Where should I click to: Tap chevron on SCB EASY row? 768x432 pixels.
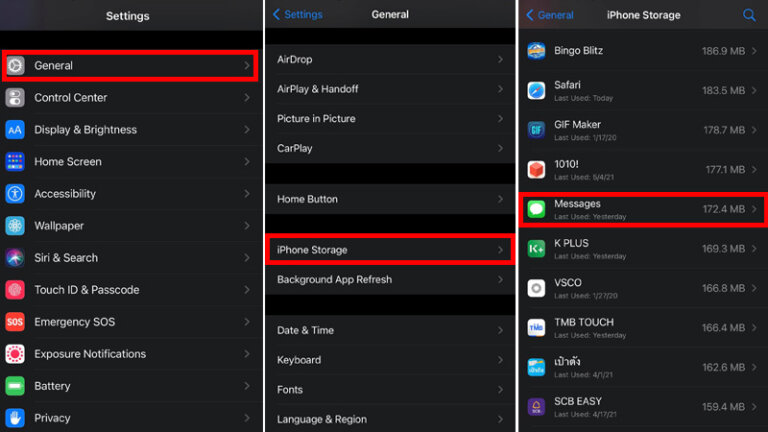point(754,407)
